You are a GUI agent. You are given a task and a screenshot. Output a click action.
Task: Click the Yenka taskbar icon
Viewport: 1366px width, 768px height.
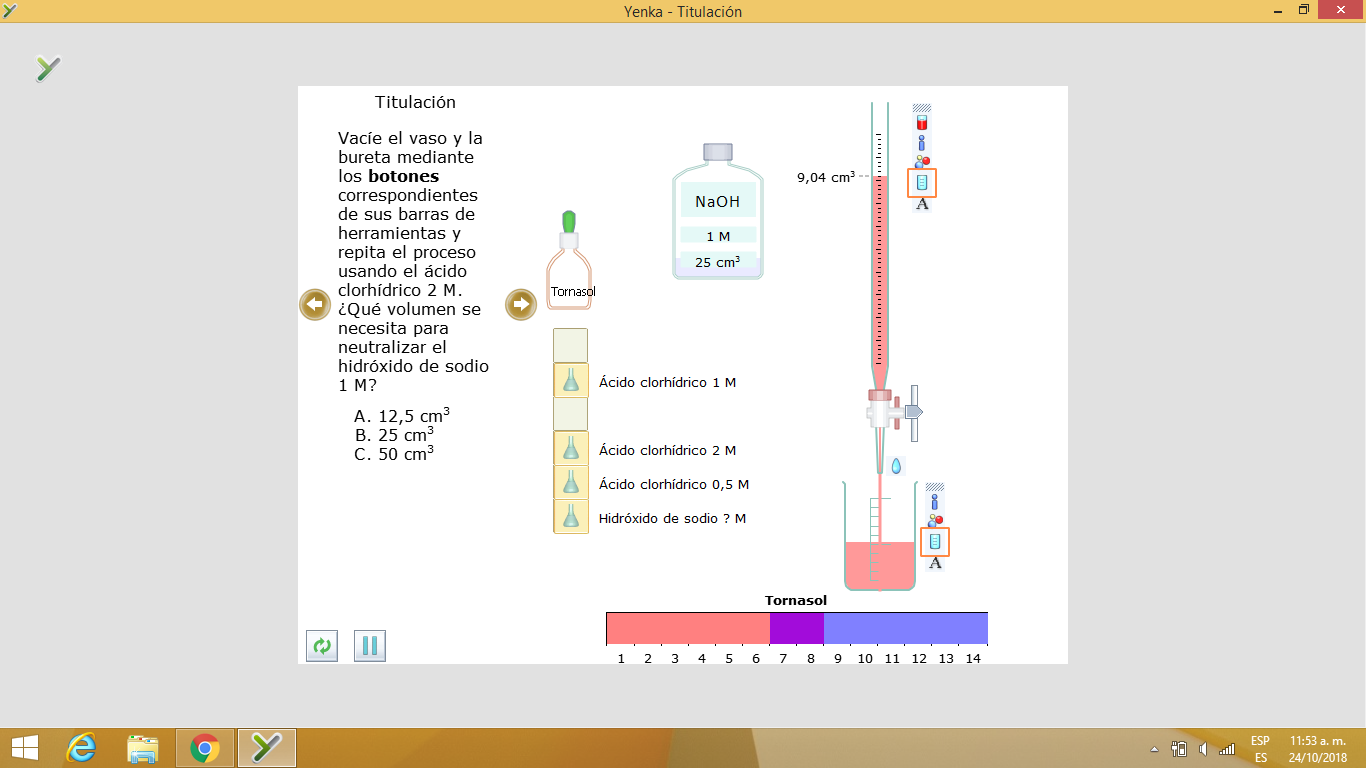264,747
